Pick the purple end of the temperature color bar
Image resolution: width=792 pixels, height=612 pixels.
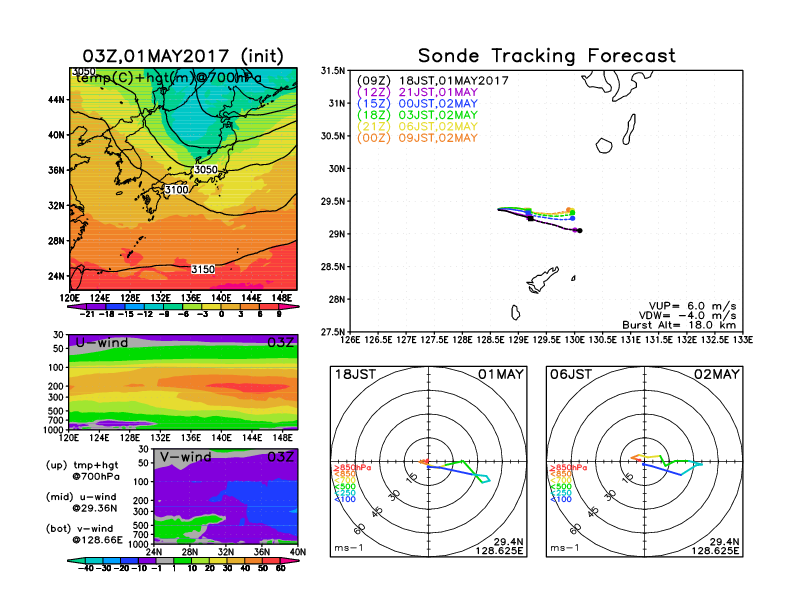coord(77,307)
